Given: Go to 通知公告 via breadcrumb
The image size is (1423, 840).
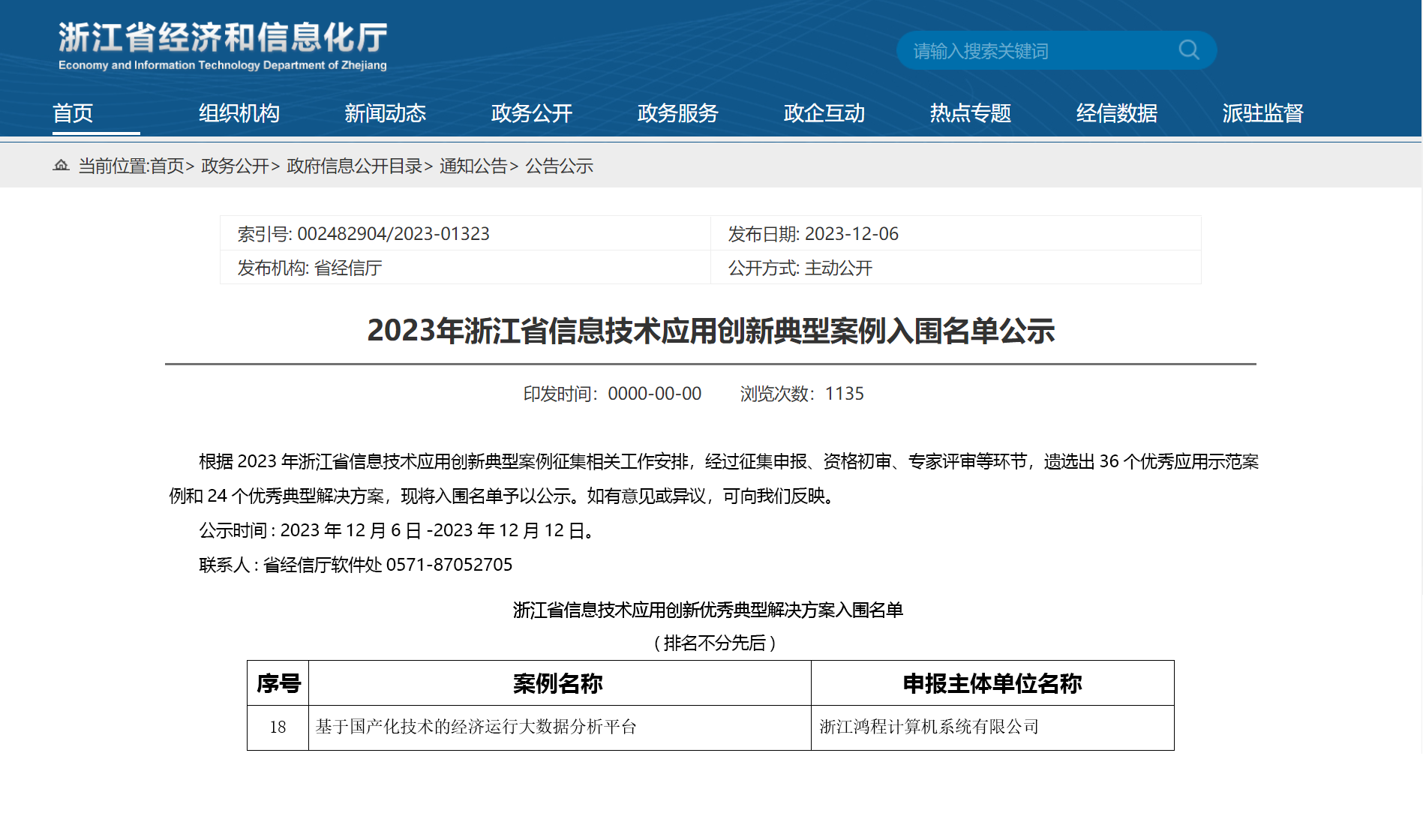Looking at the screenshot, I should [473, 166].
